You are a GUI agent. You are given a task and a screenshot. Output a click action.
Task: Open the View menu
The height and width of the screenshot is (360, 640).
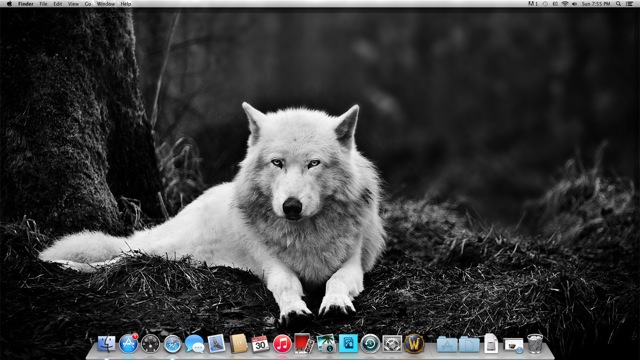[x=73, y=4]
